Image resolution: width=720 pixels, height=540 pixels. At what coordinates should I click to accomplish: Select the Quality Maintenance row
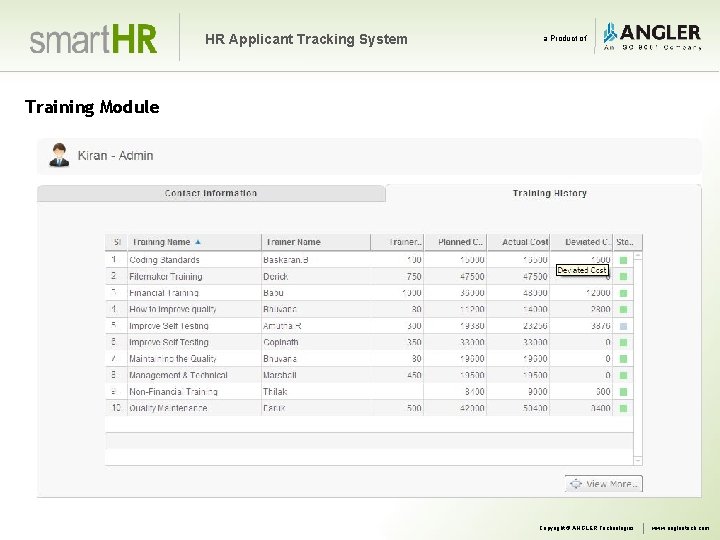coord(369,408)
